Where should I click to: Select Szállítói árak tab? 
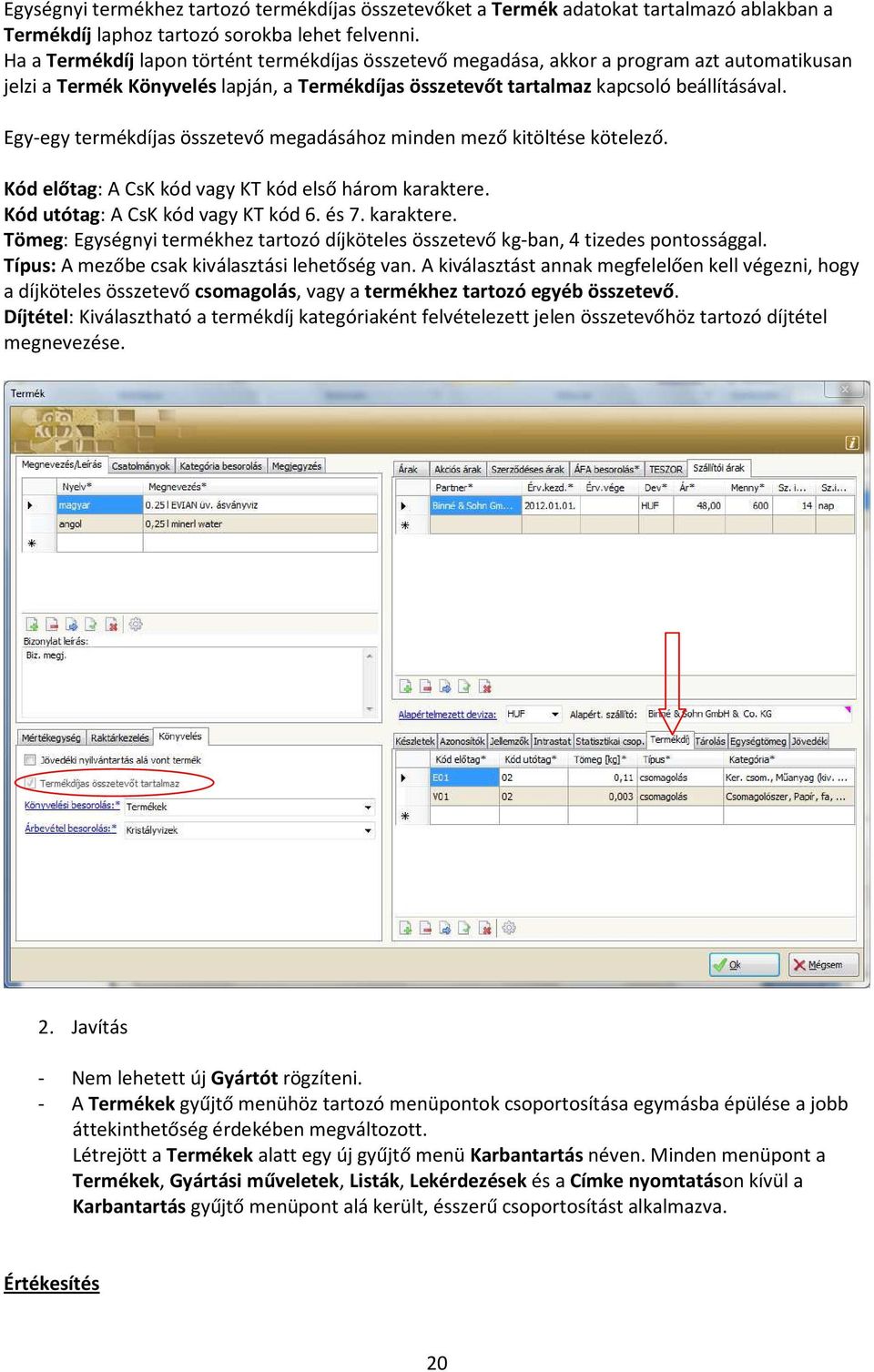tap(719, 468)
